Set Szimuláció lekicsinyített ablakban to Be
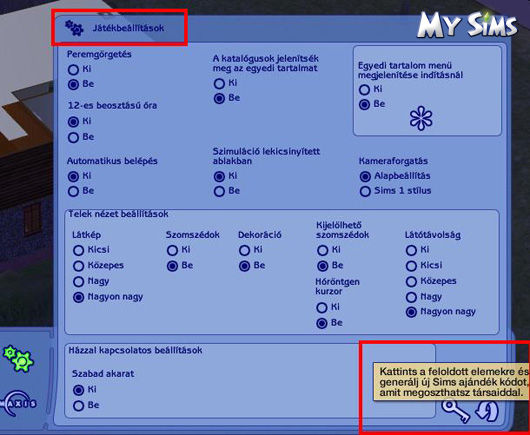Viewport: 530px width, 435px height. click(x=219, y=192)
